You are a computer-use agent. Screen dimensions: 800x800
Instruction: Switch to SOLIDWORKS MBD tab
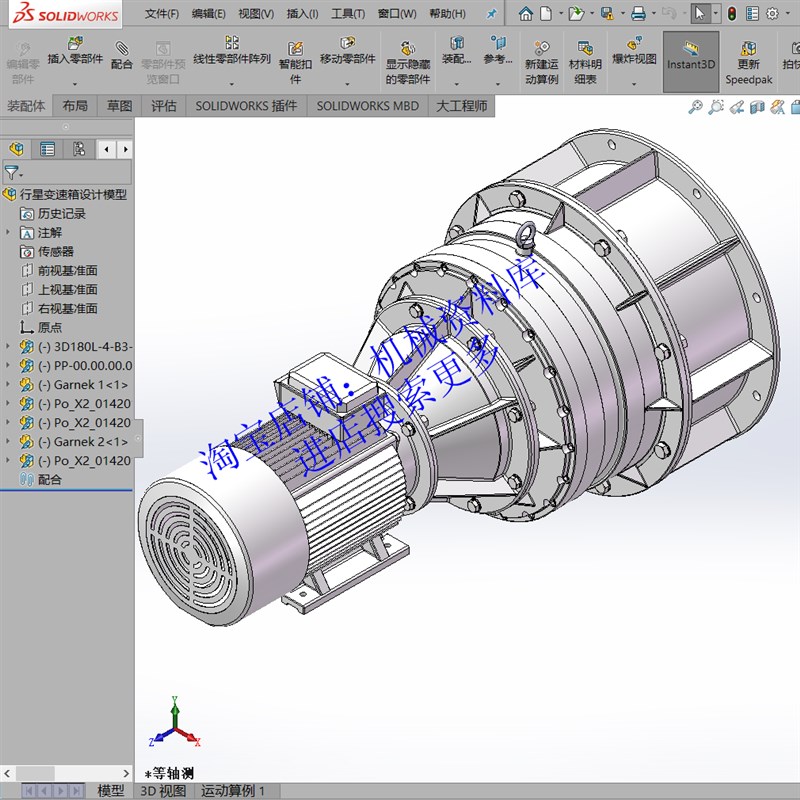368,106
